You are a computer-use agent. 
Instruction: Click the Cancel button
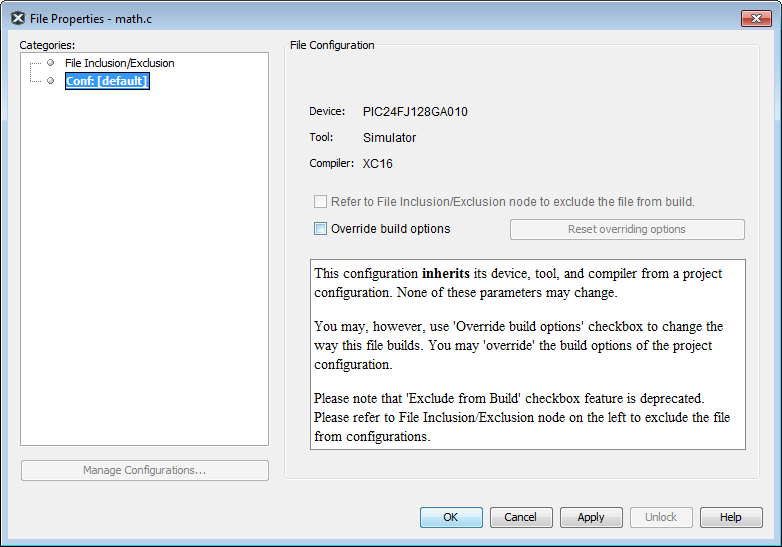coord(521,517)
